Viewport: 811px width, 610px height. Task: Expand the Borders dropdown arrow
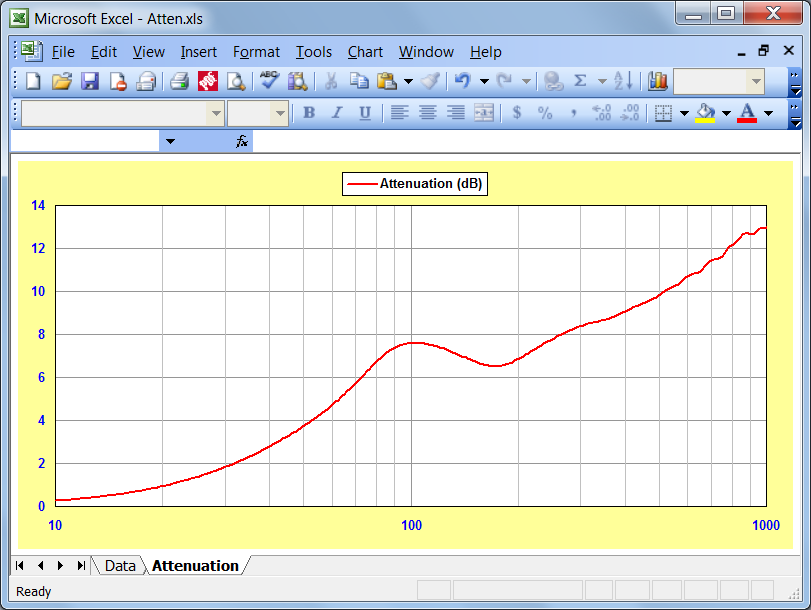point(684,113)
